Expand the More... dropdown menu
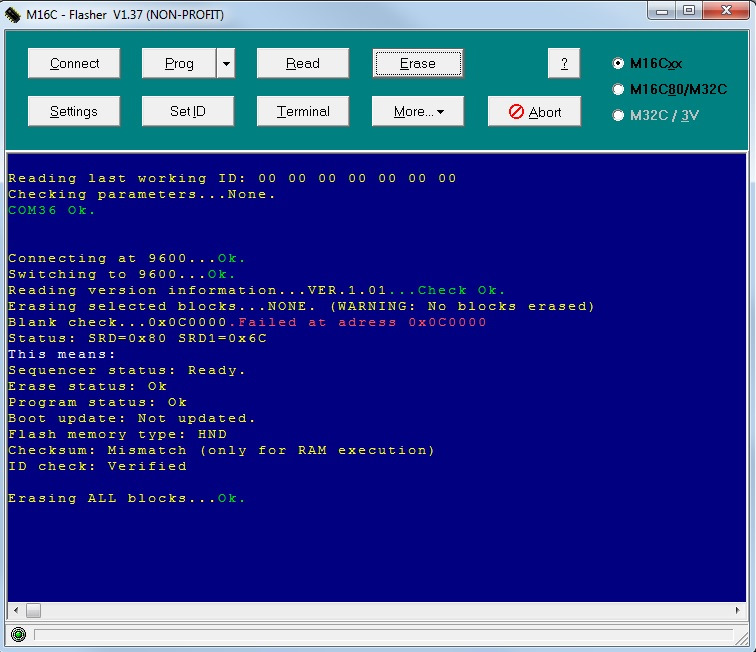The width and height of the screenshot is (756, 652). point(418,111)
